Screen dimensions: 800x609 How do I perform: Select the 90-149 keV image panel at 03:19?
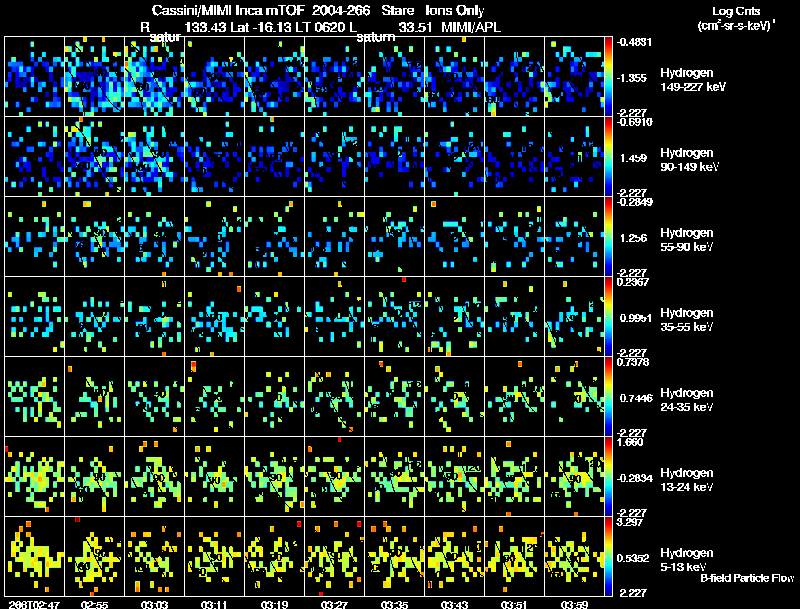pyautogui.click(x=274, y=157)
